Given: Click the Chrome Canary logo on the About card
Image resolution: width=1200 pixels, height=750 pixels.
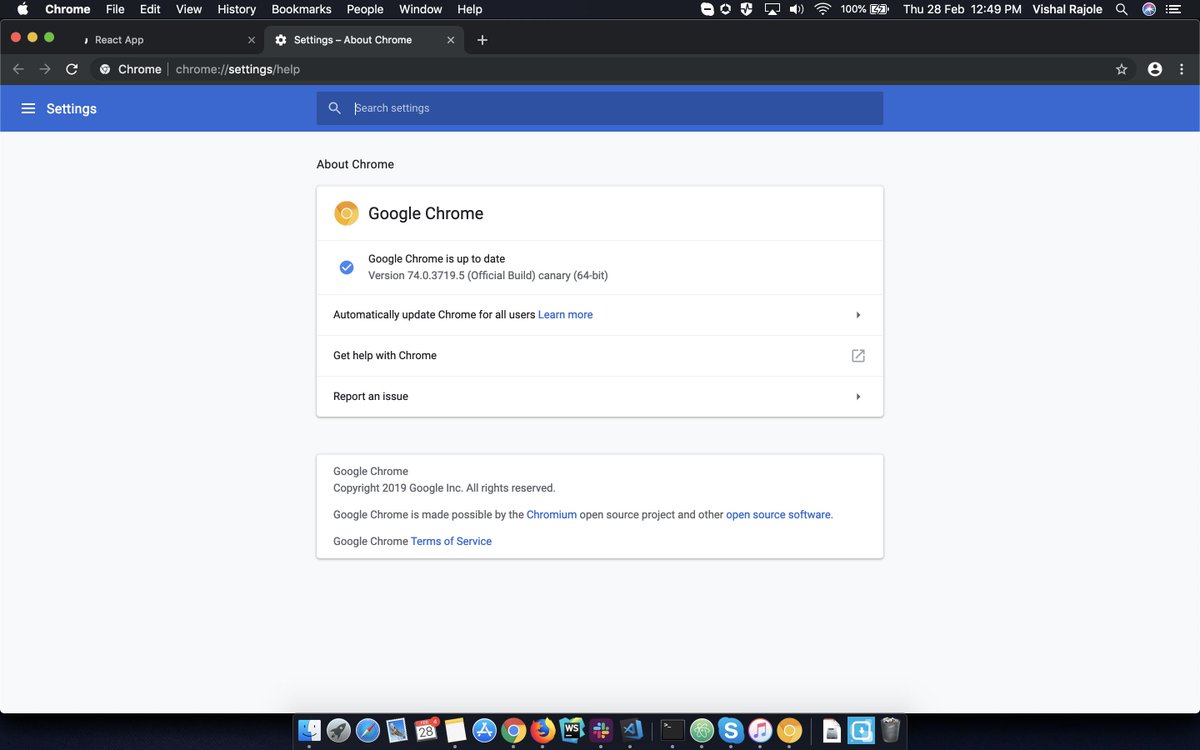Looking at the screenshot, I should (x=346, y=213).
